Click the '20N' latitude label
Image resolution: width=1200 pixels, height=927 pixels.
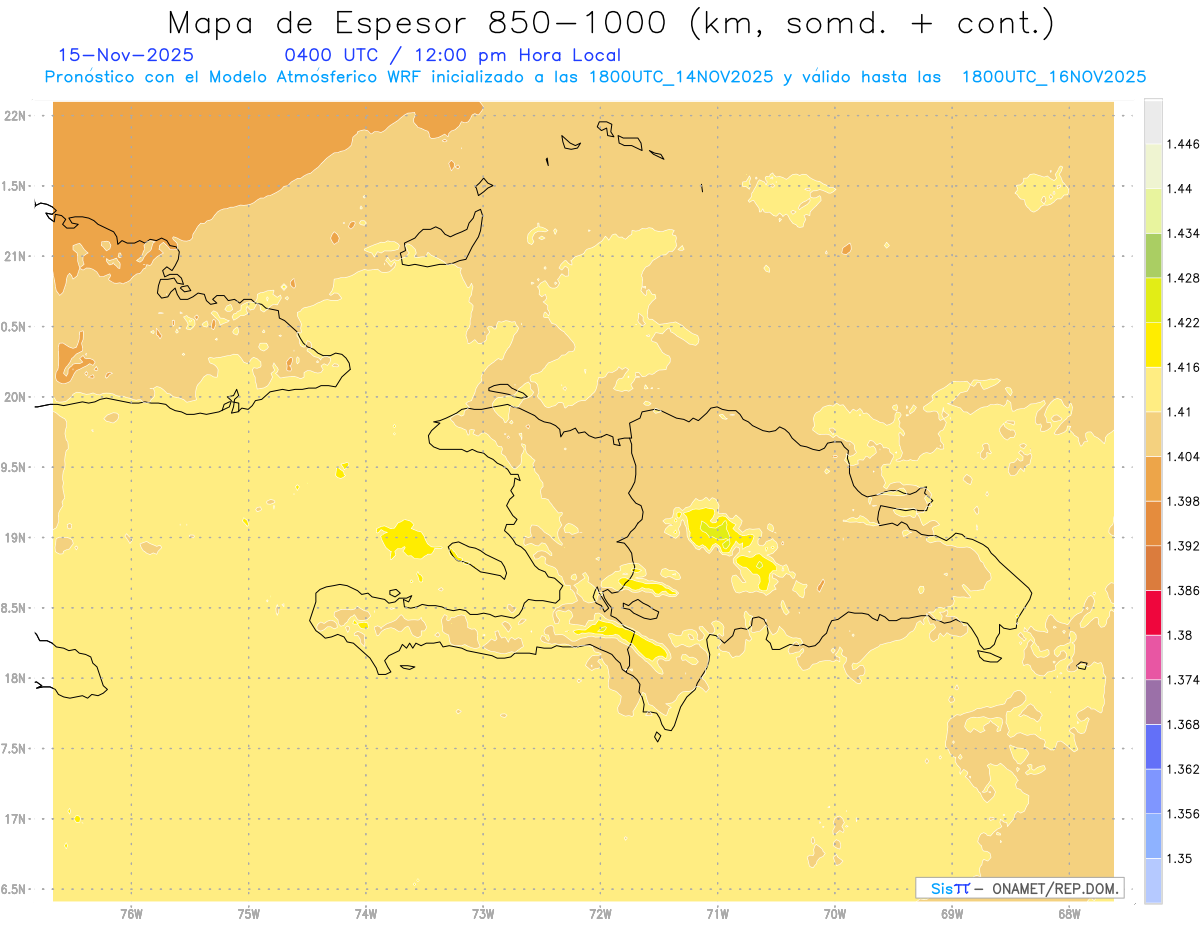coord(15,397)
